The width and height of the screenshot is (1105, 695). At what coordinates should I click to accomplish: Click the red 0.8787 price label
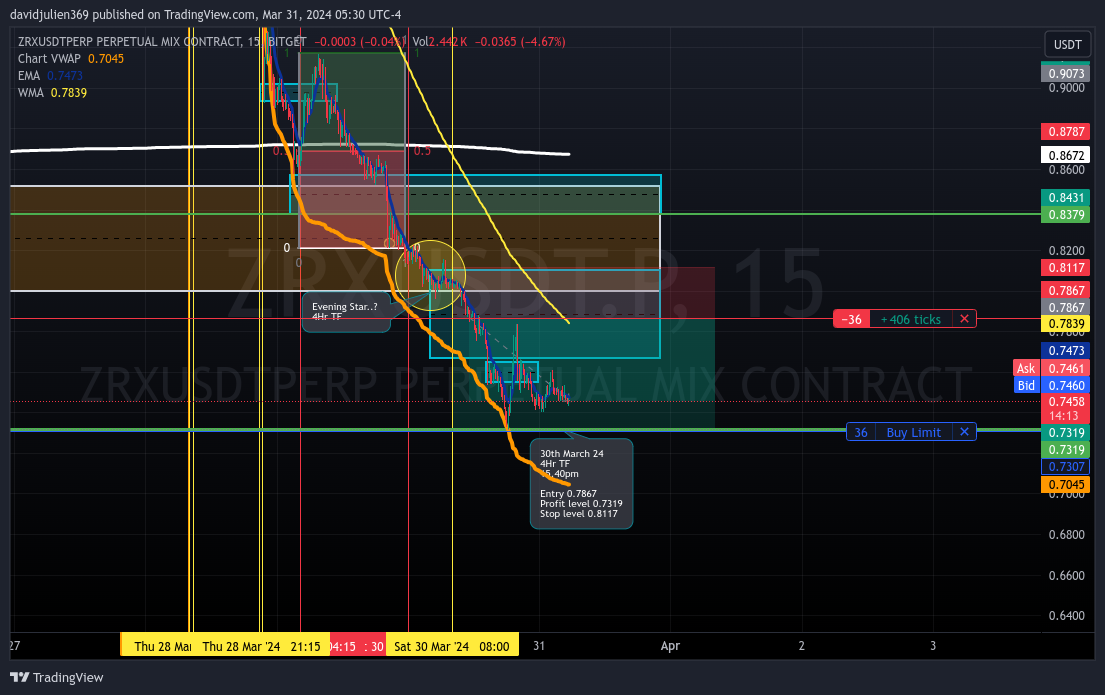(1066, 131)
